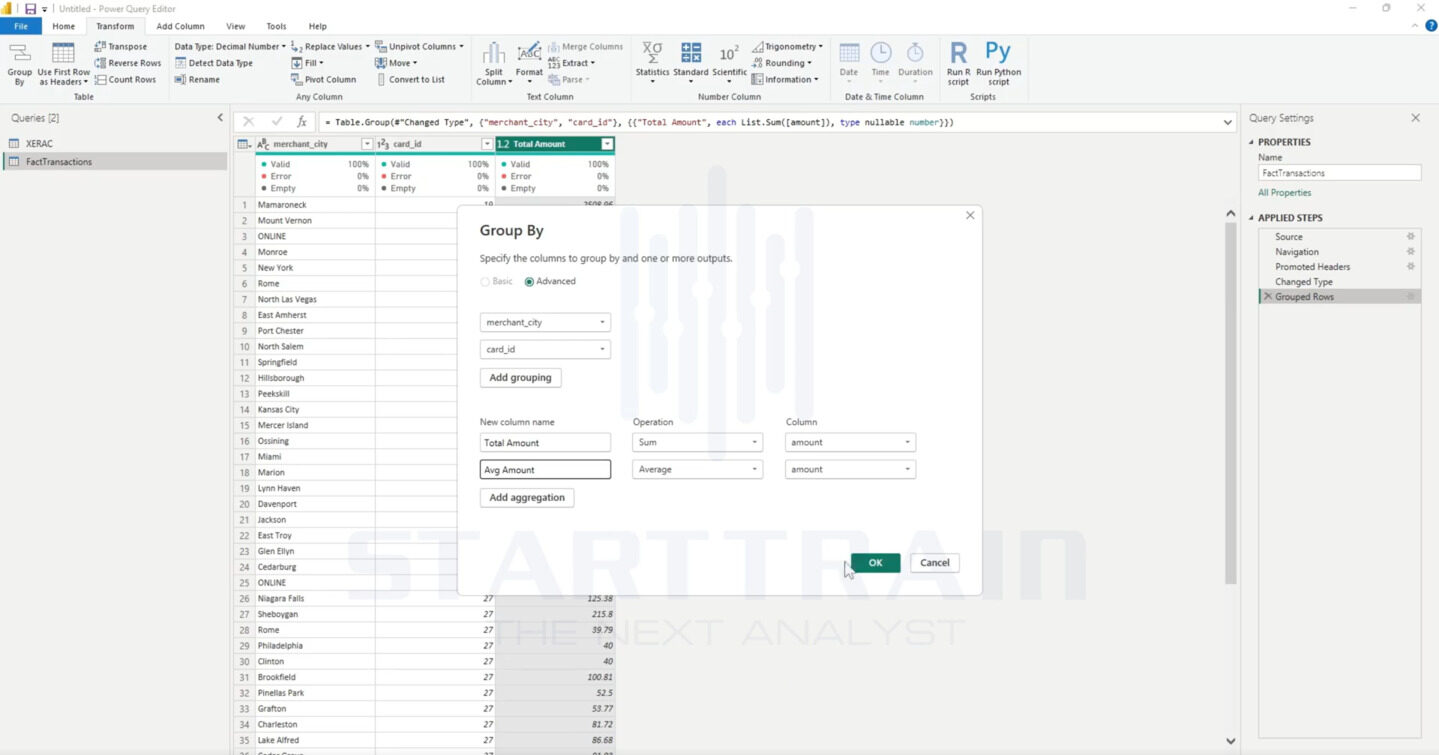Open the All Properties link
The image size is (1439, 755).
(x=1285, y=193)
